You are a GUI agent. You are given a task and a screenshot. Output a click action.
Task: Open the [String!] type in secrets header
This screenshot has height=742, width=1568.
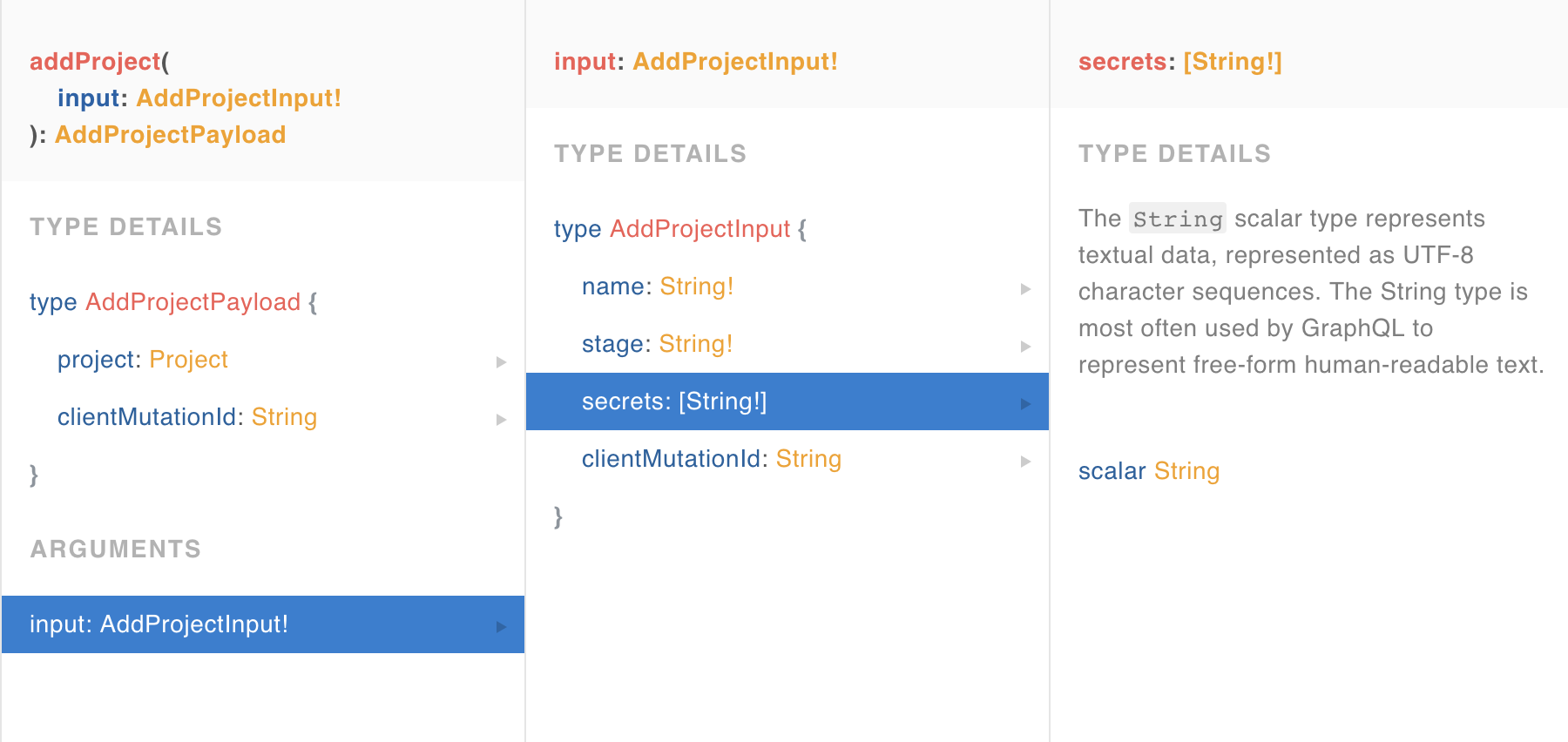pyautogui.click(x=1232, y=61)
